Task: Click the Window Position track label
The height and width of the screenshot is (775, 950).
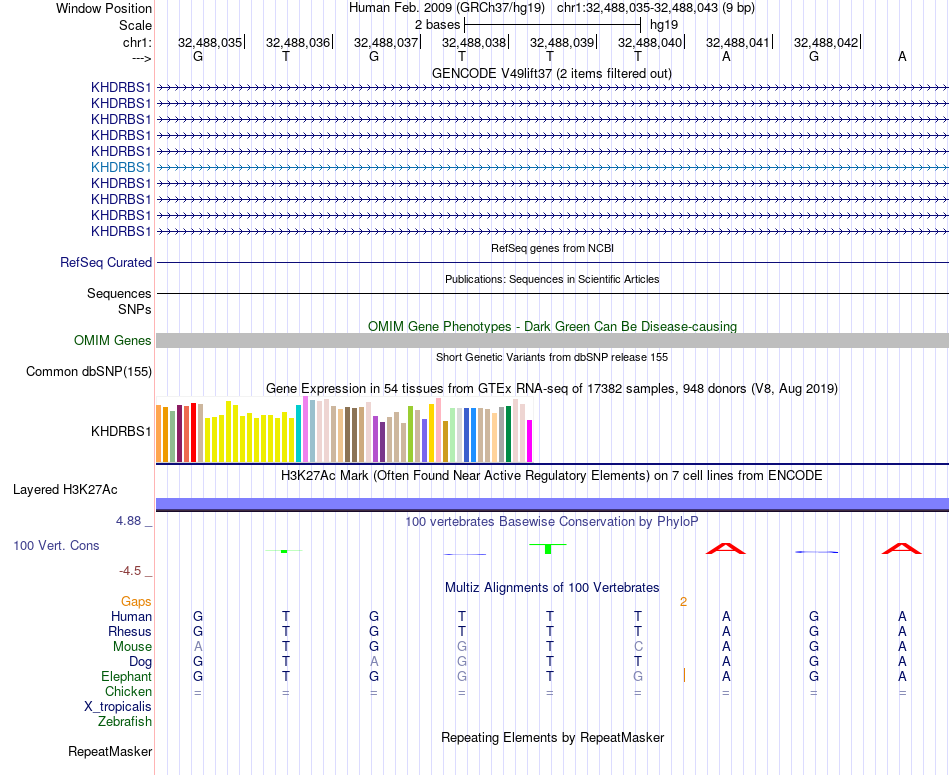Action: 104,8
